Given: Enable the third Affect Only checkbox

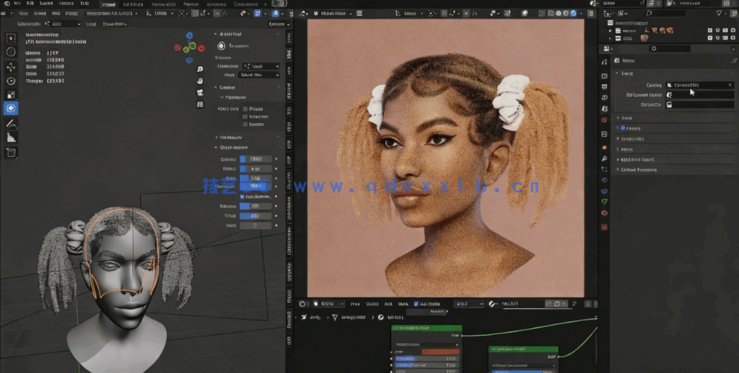Looking at the screenshot, I should pos(245,124).
